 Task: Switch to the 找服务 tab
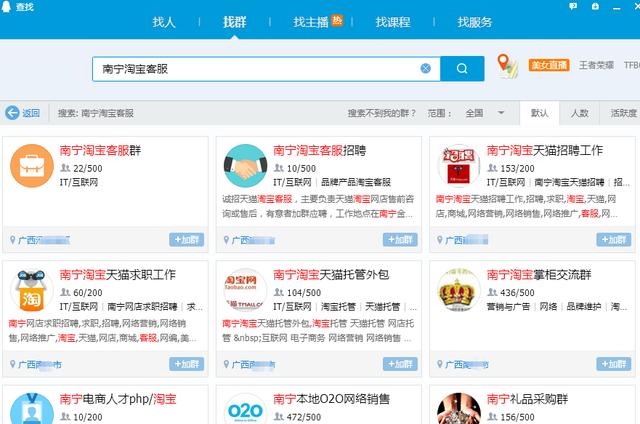tap(474, 22)
